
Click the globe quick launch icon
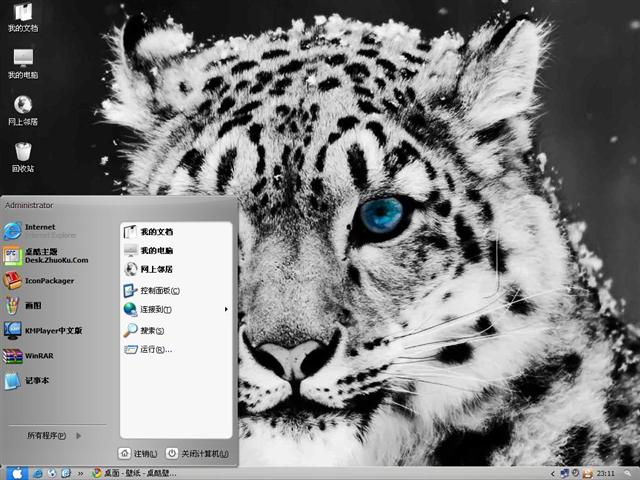pos(52,473)
